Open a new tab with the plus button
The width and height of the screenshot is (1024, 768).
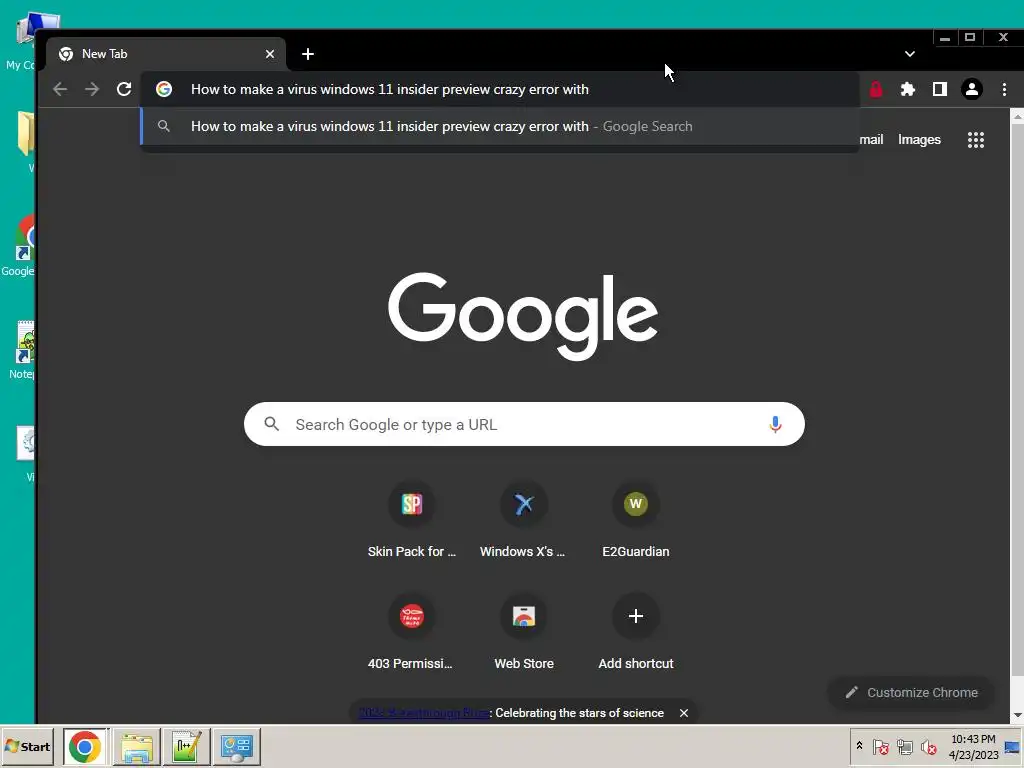coord(308,54)
